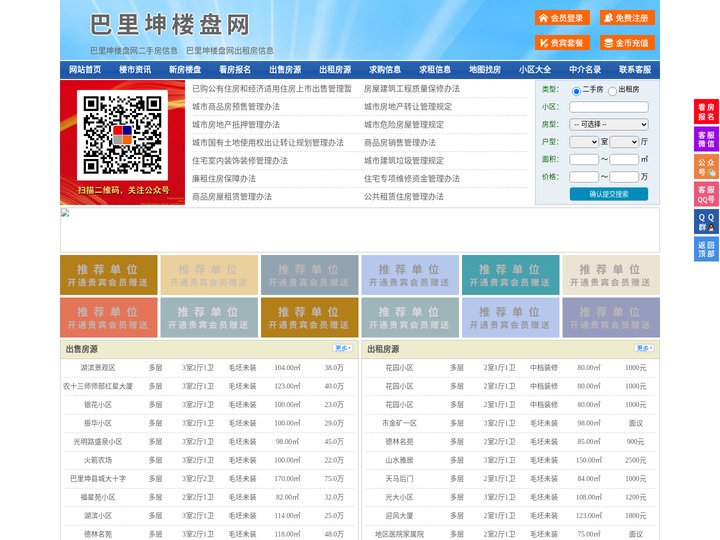This screenshot has width=720, height=540.
Task: Open 巴里坤楼盘网二手房信息 header link
Action: pyautogui.click(x=134, y=51)
